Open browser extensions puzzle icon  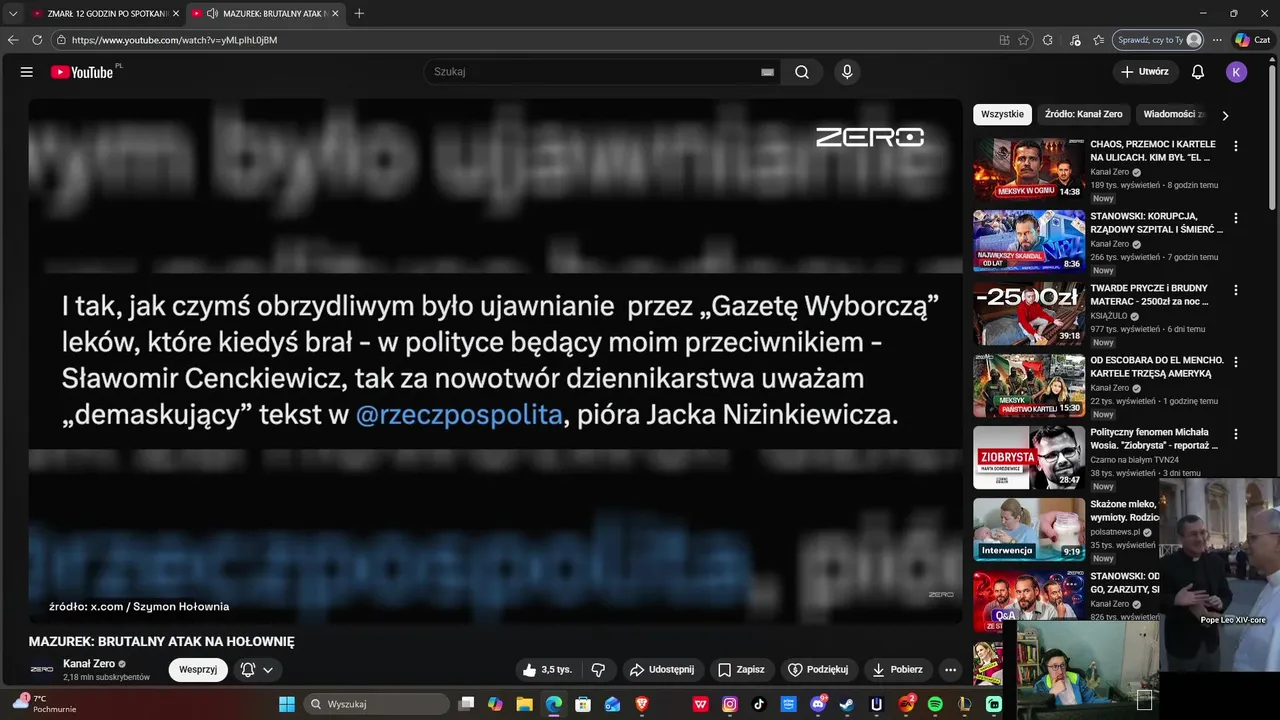1047,40
